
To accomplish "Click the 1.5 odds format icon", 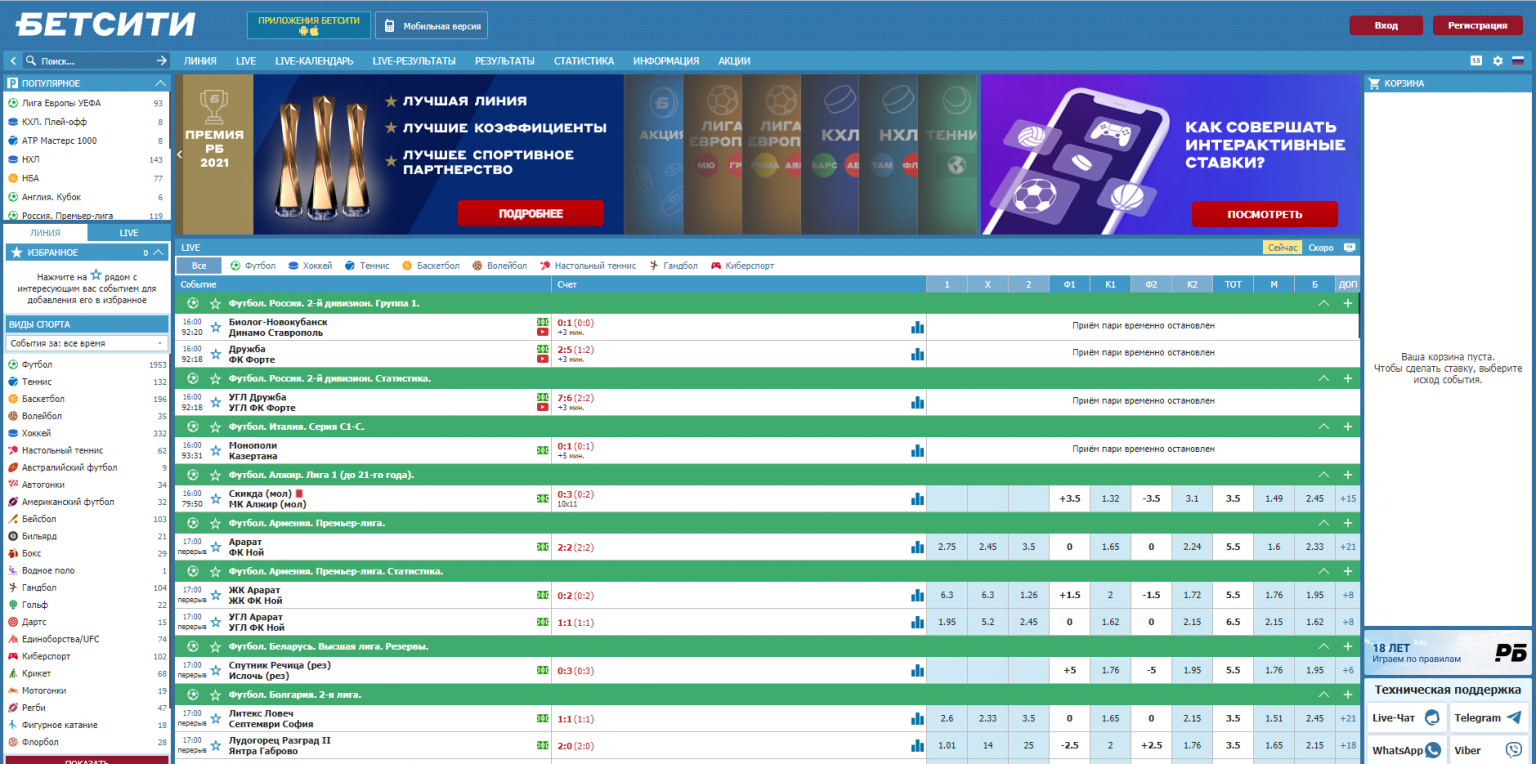I will 1476,61.
